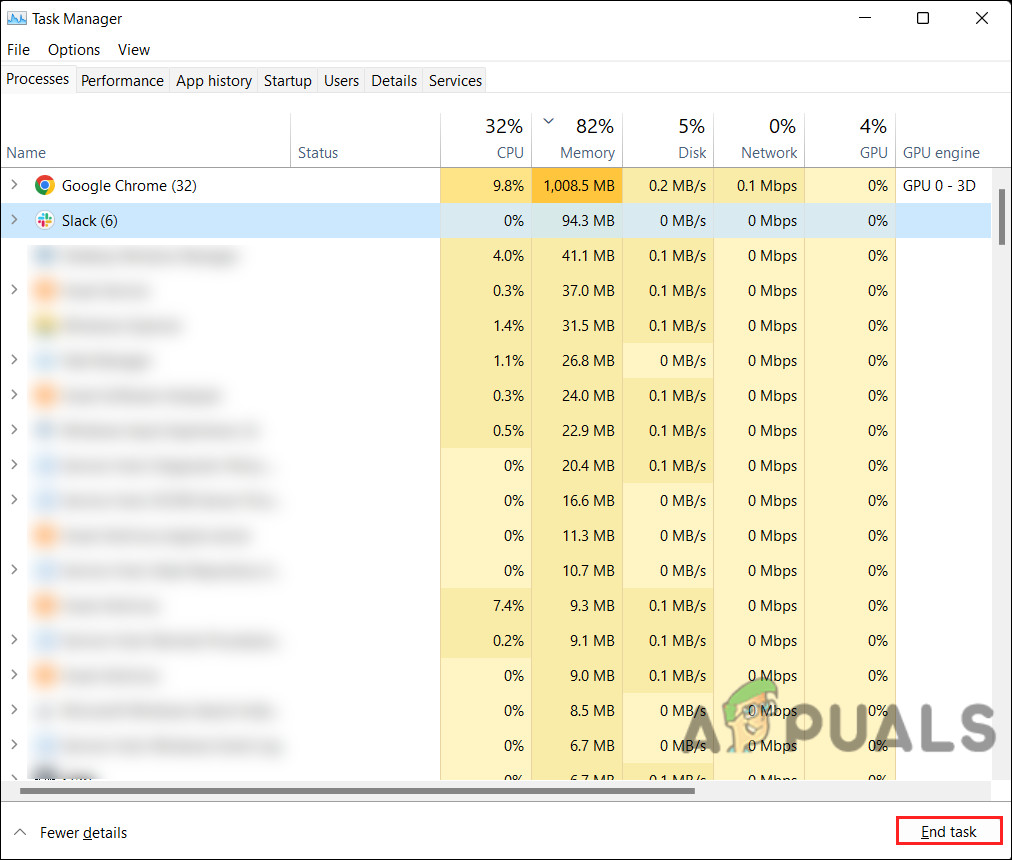Click the Slack icon in the process list
The height and width of the screenshot is (860, 1012).
click(x=44, y=220)
